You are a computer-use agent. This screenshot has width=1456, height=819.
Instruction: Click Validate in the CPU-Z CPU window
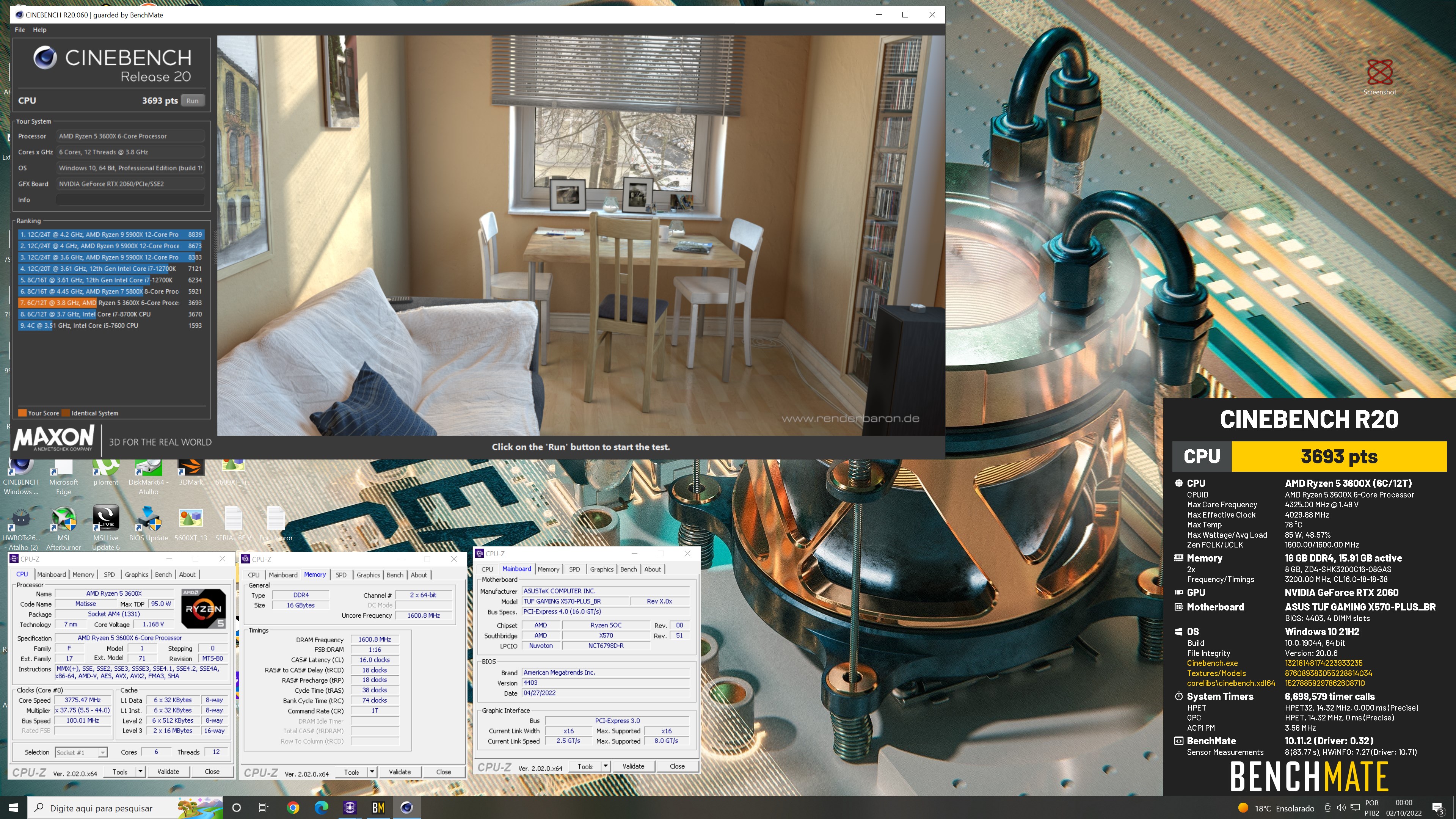click(x=168, y=772)
